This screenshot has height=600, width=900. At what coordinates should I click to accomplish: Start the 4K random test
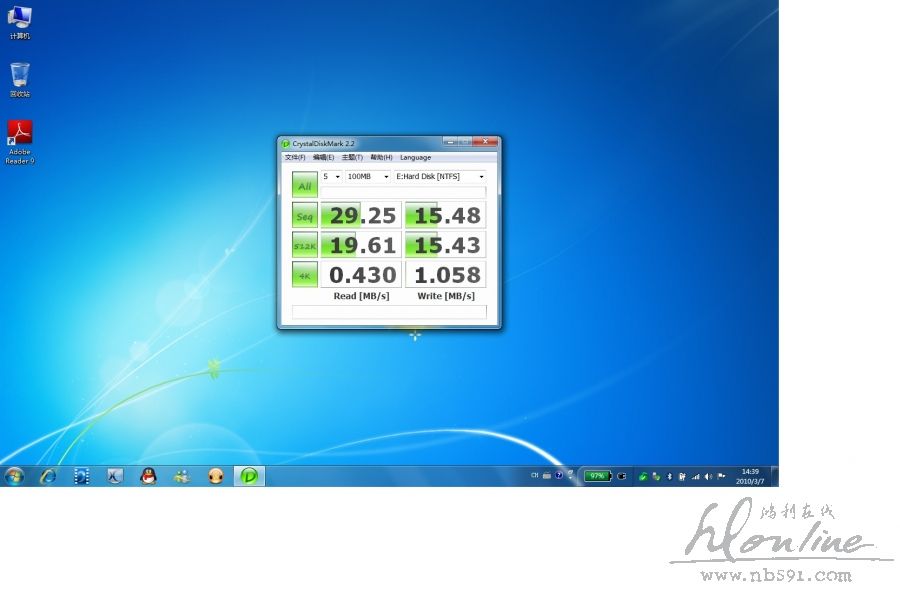tap(304, 274)
